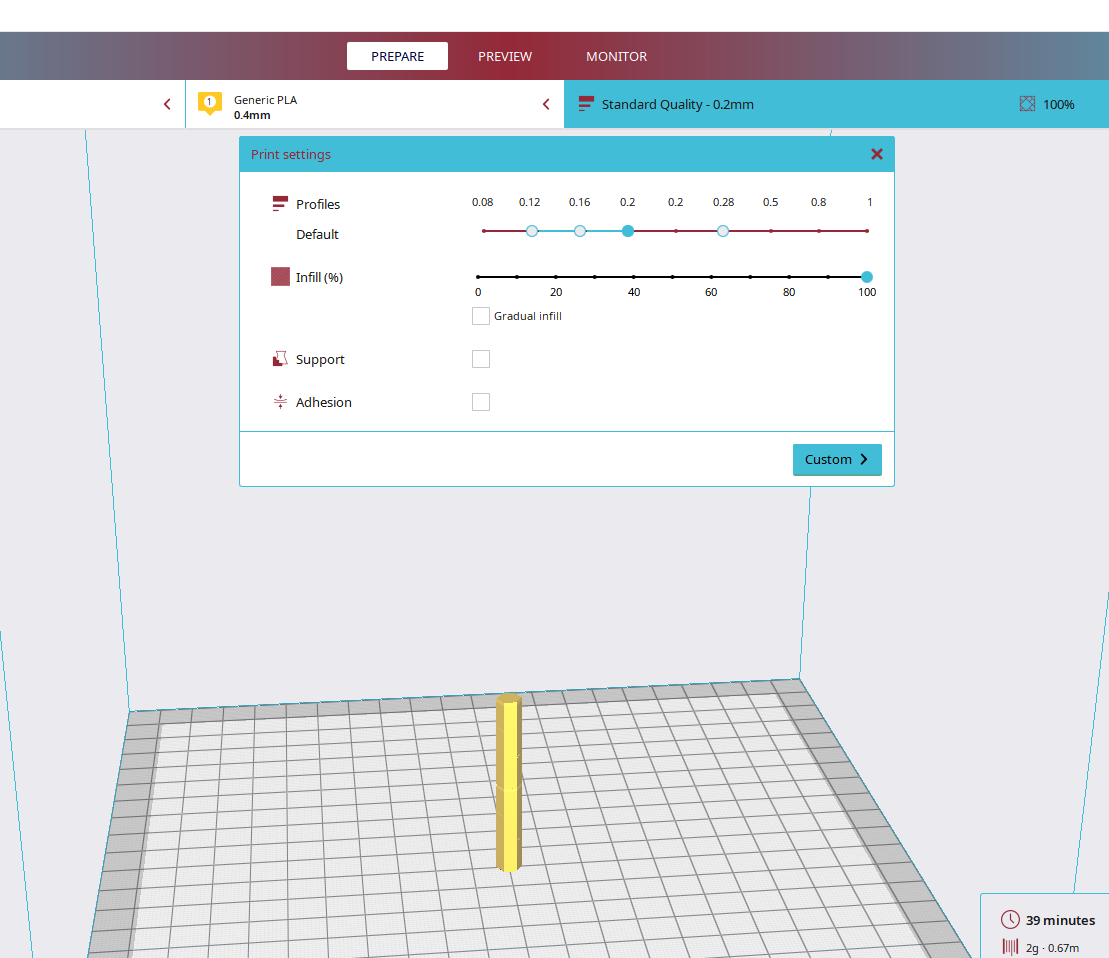Click the profile icon beside Standard Quality
The width and height of the screenshot is (1109, 958).
(x=586, y=104)
